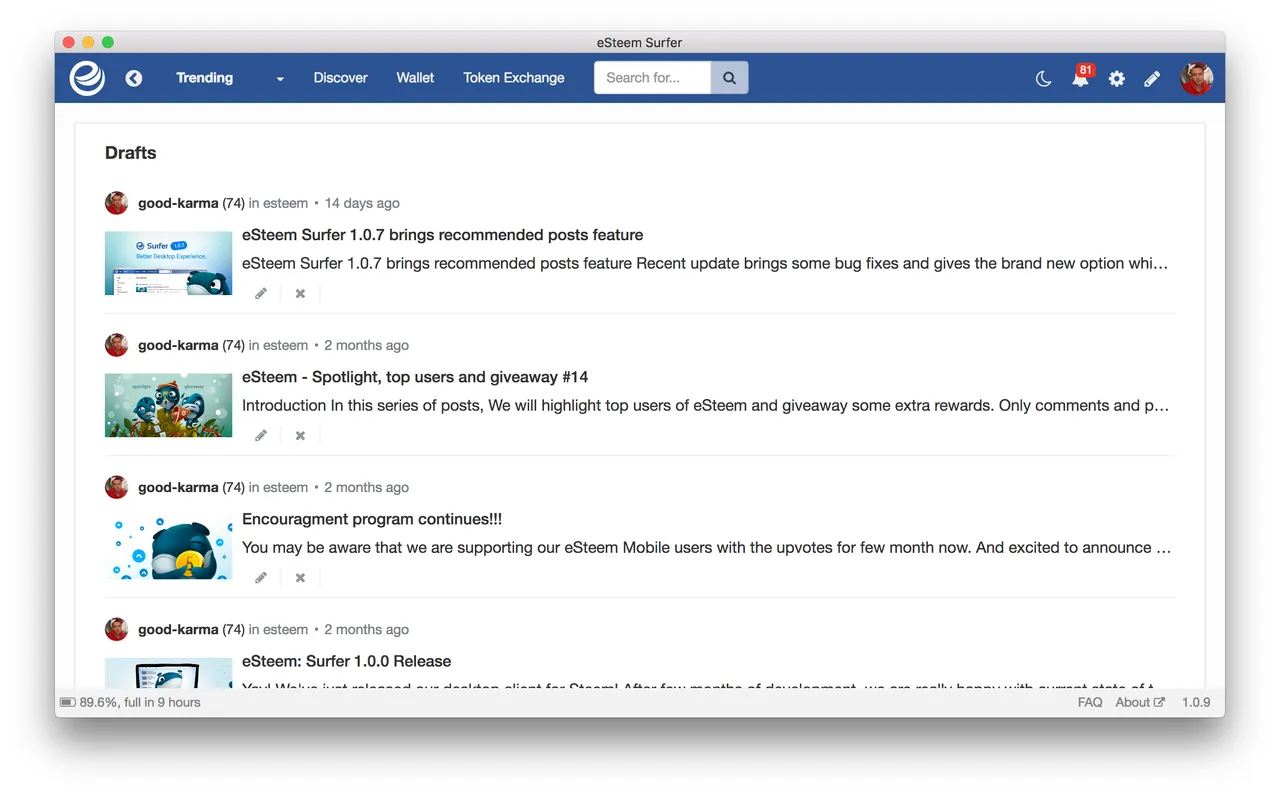Screen dimensions: 1280x796
Task: Click the battery status icon in footer
Action: pyautogui.click(x=68, y=703)
